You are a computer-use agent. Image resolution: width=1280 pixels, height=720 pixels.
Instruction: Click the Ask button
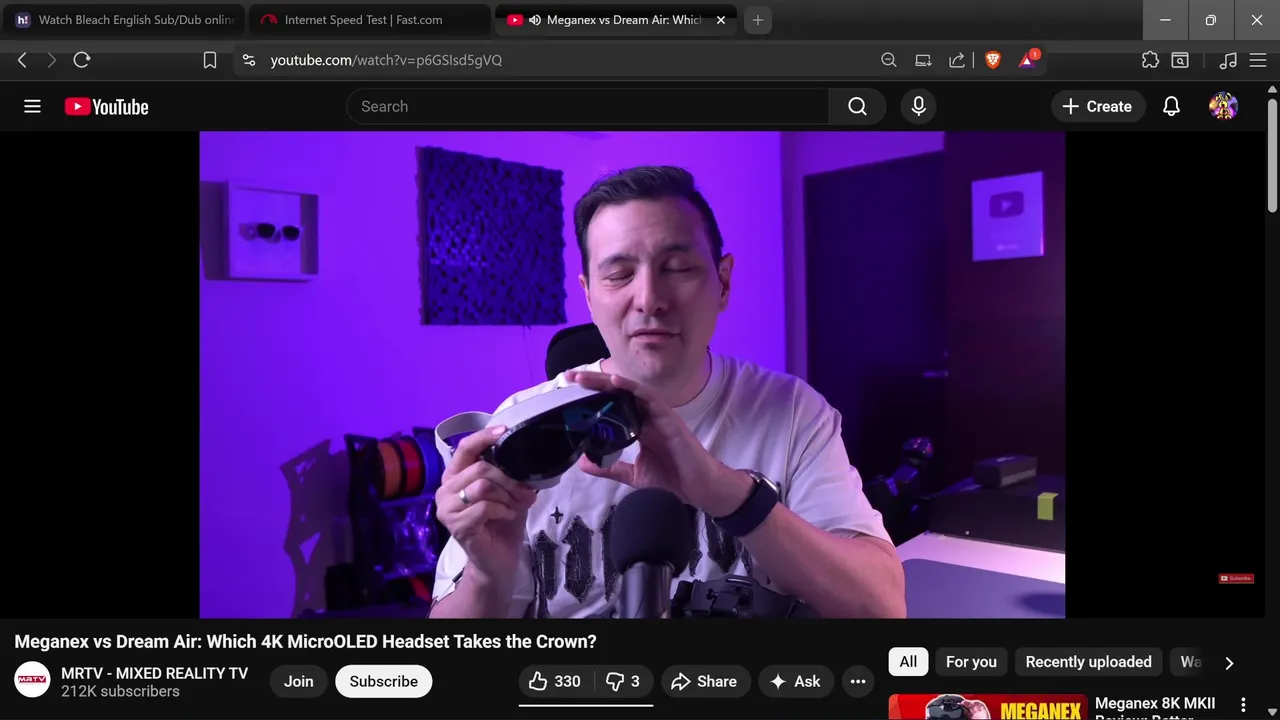[796, 681]
